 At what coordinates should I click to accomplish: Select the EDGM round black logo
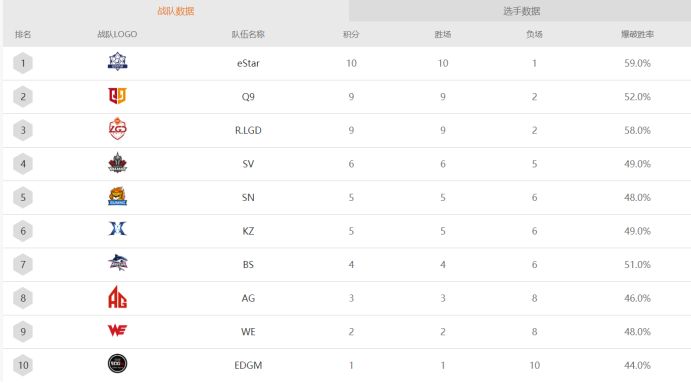tap(118, 364)
